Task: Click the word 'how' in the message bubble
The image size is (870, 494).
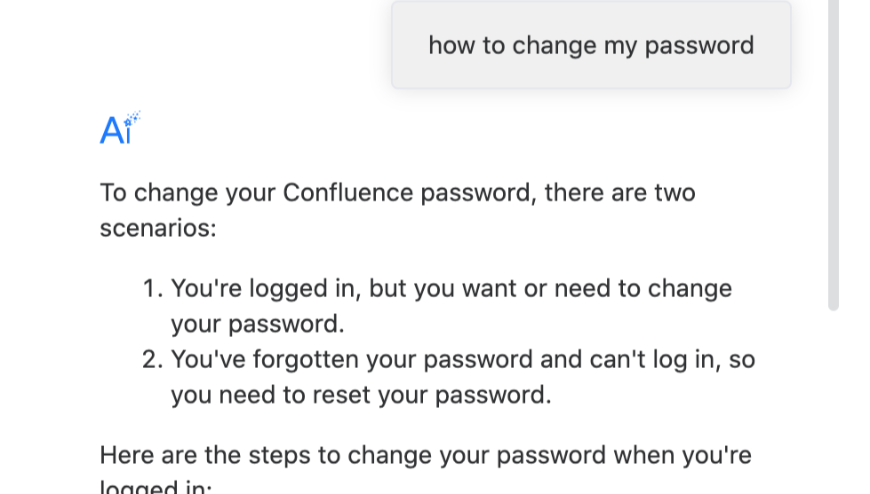Action: (x=452, y=45)
